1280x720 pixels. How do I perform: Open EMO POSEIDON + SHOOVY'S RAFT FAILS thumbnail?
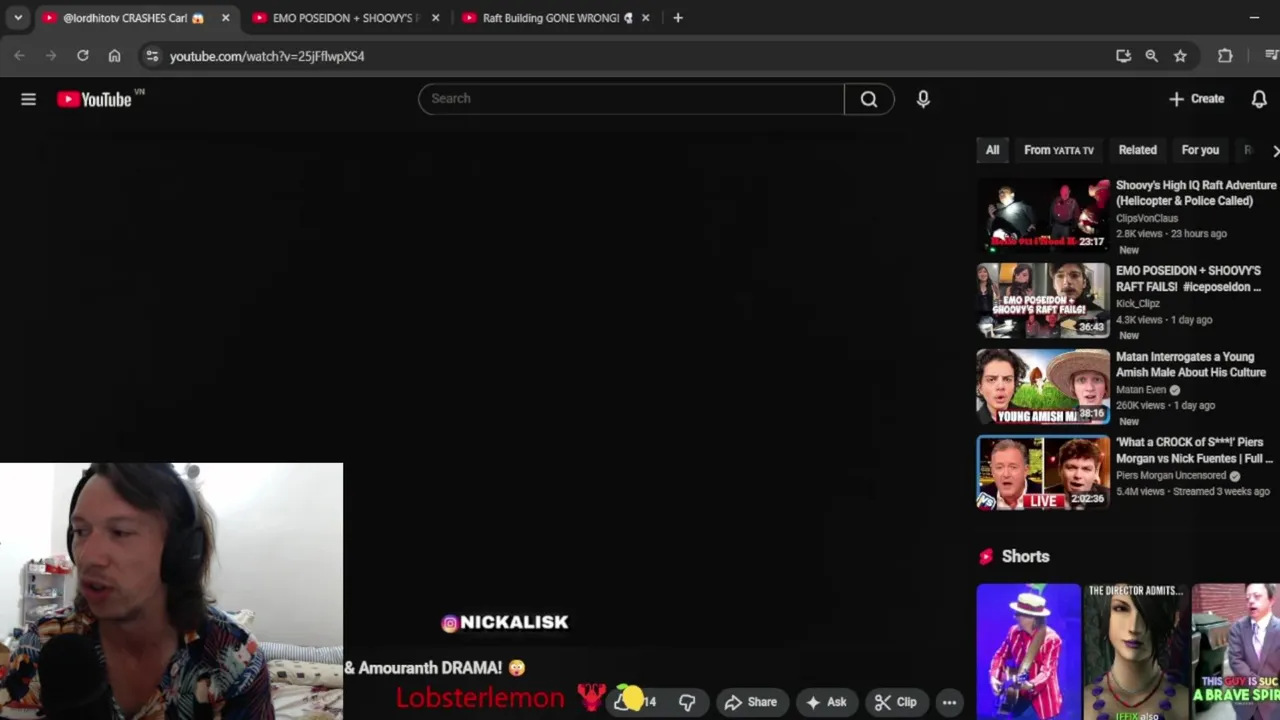pyautogui.click(x=1043, y=301)
